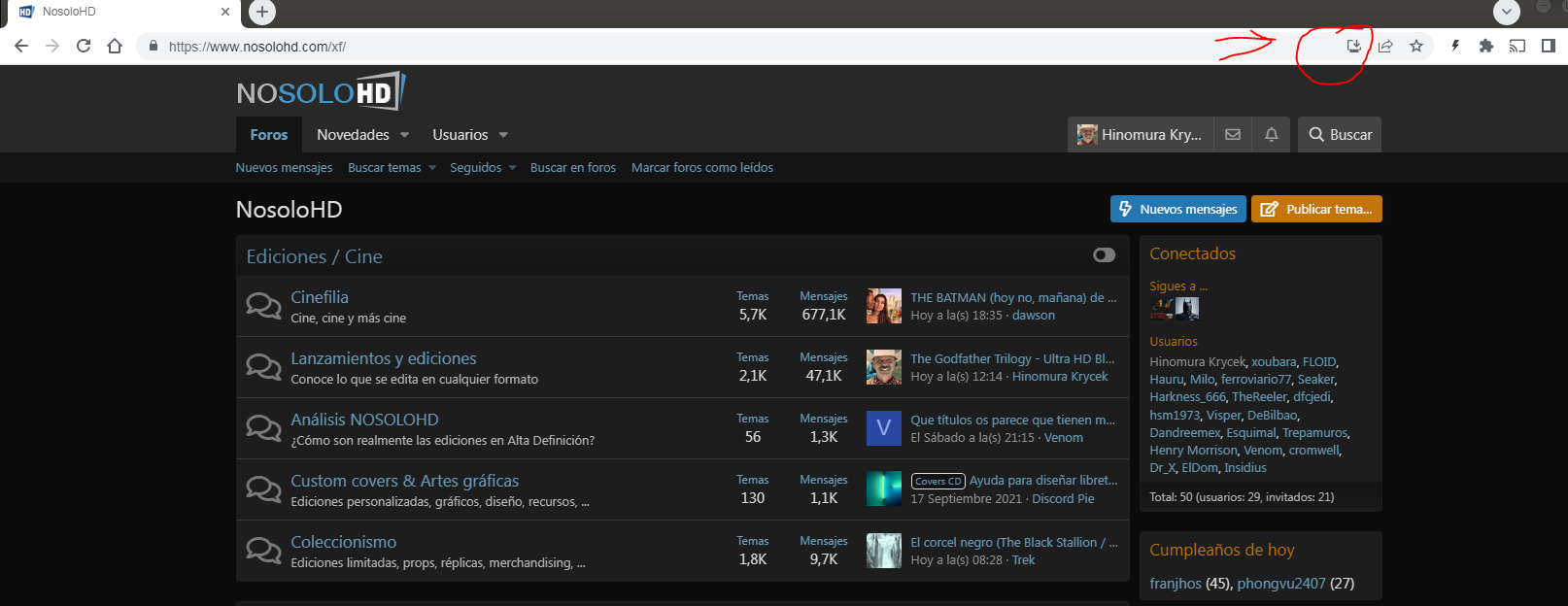Expand the Seguidos dropdown arrow
This screenshot has height=606, width=1568.
(512, 168)
